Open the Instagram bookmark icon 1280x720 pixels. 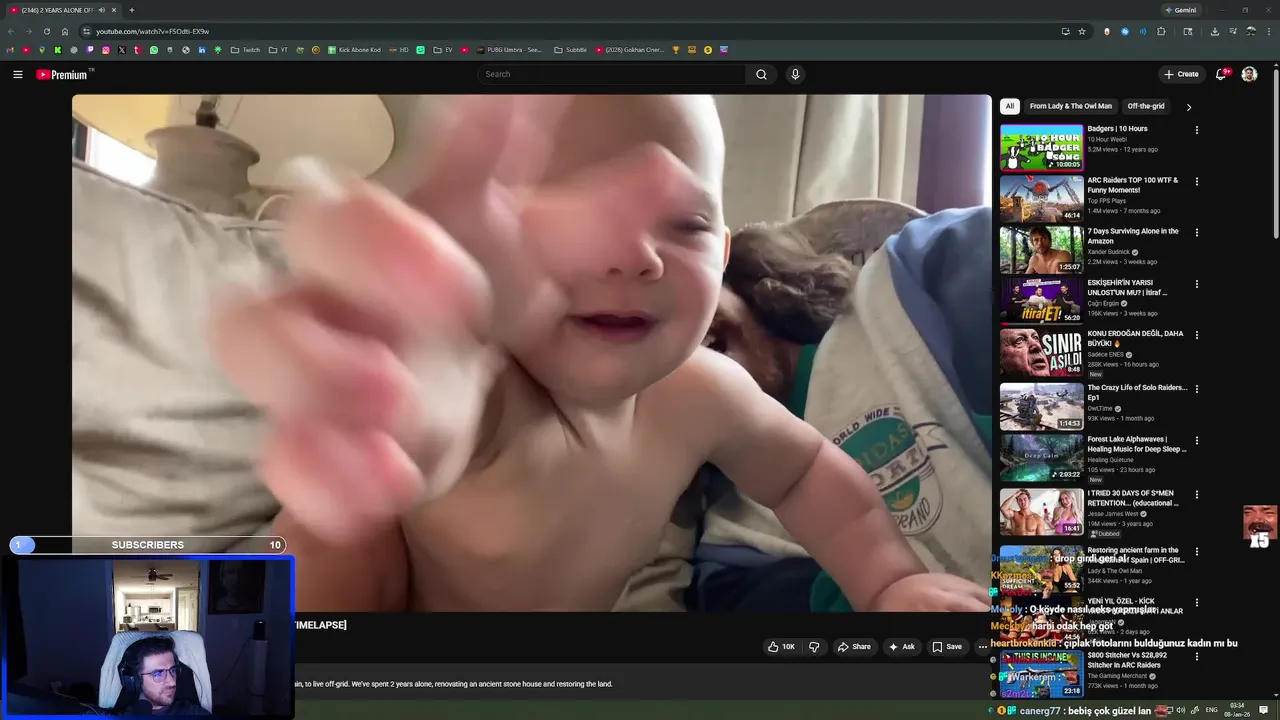point(106,49)
